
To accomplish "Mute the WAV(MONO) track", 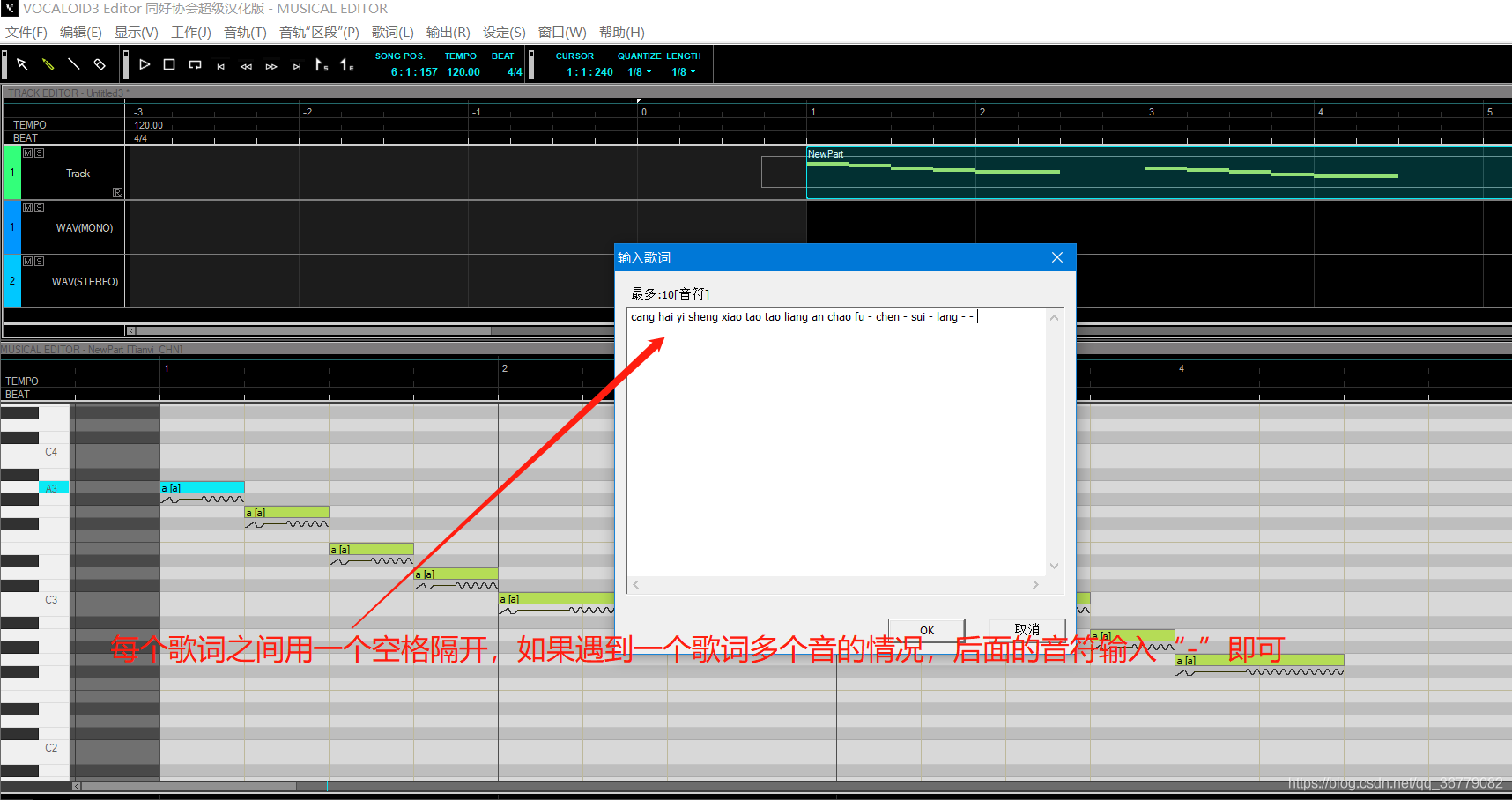I will coord(28,207).
